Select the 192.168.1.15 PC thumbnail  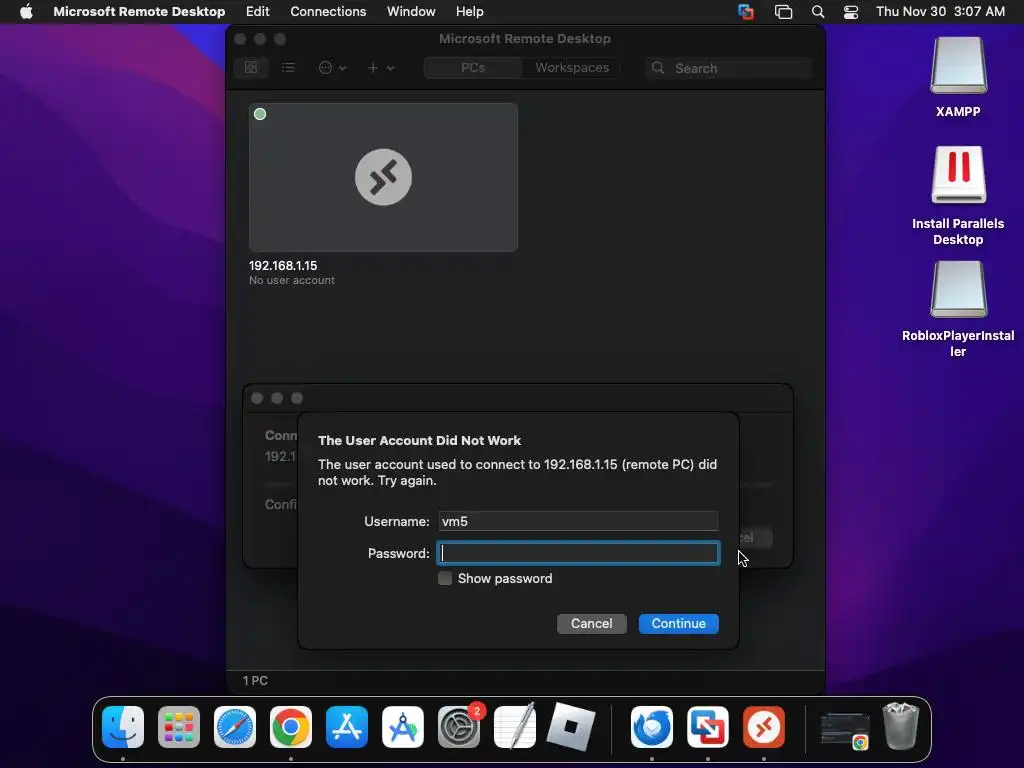(x=383, y=177)
